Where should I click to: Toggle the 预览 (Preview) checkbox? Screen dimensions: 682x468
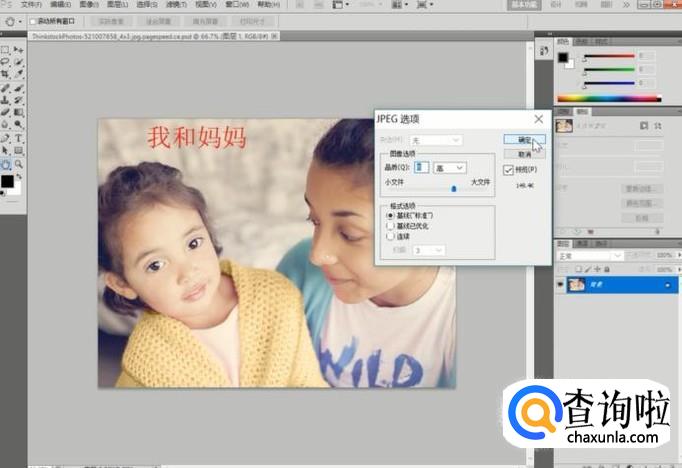(509, 170)
